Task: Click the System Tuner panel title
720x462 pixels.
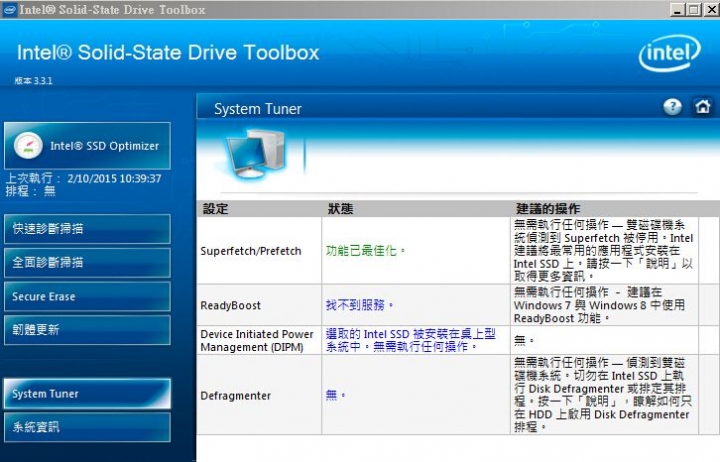Action: (258, 109)
